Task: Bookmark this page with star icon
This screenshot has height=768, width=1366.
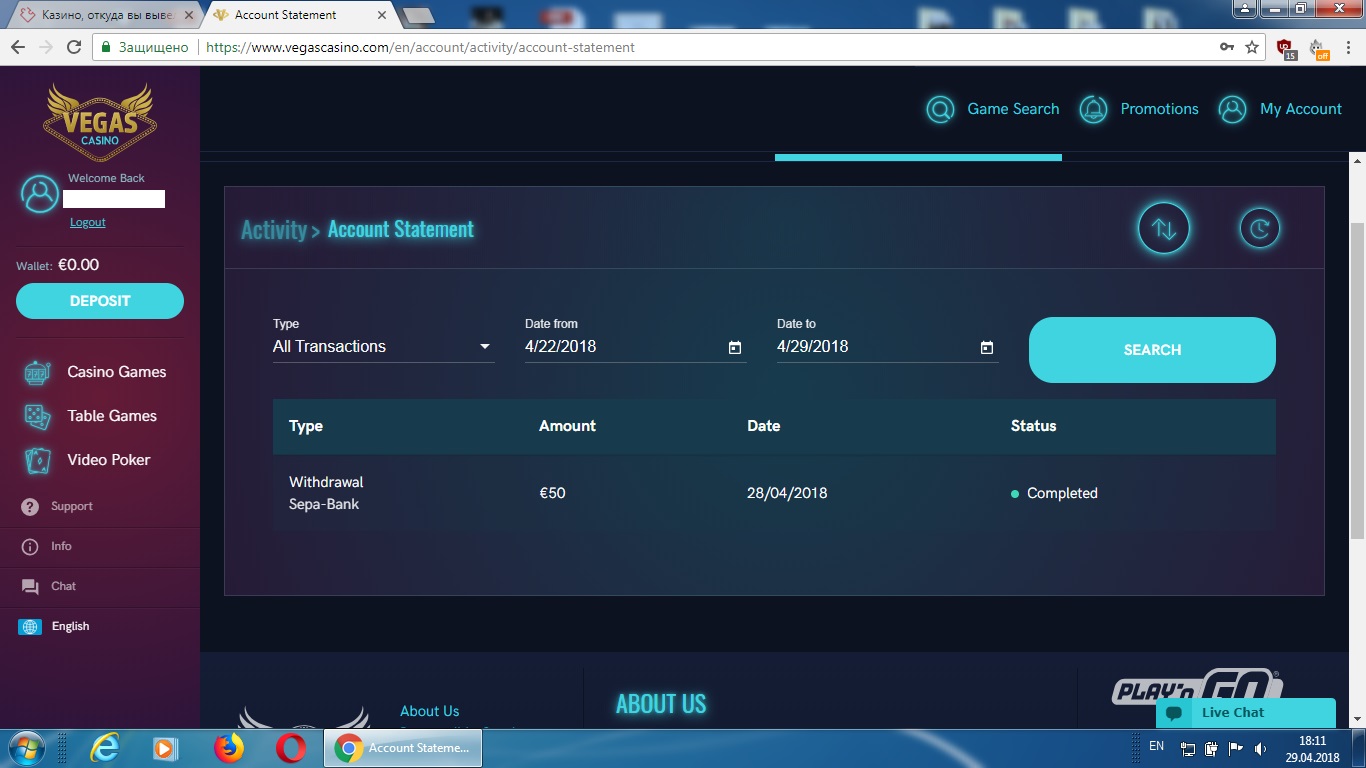Action: [1252, 47]
